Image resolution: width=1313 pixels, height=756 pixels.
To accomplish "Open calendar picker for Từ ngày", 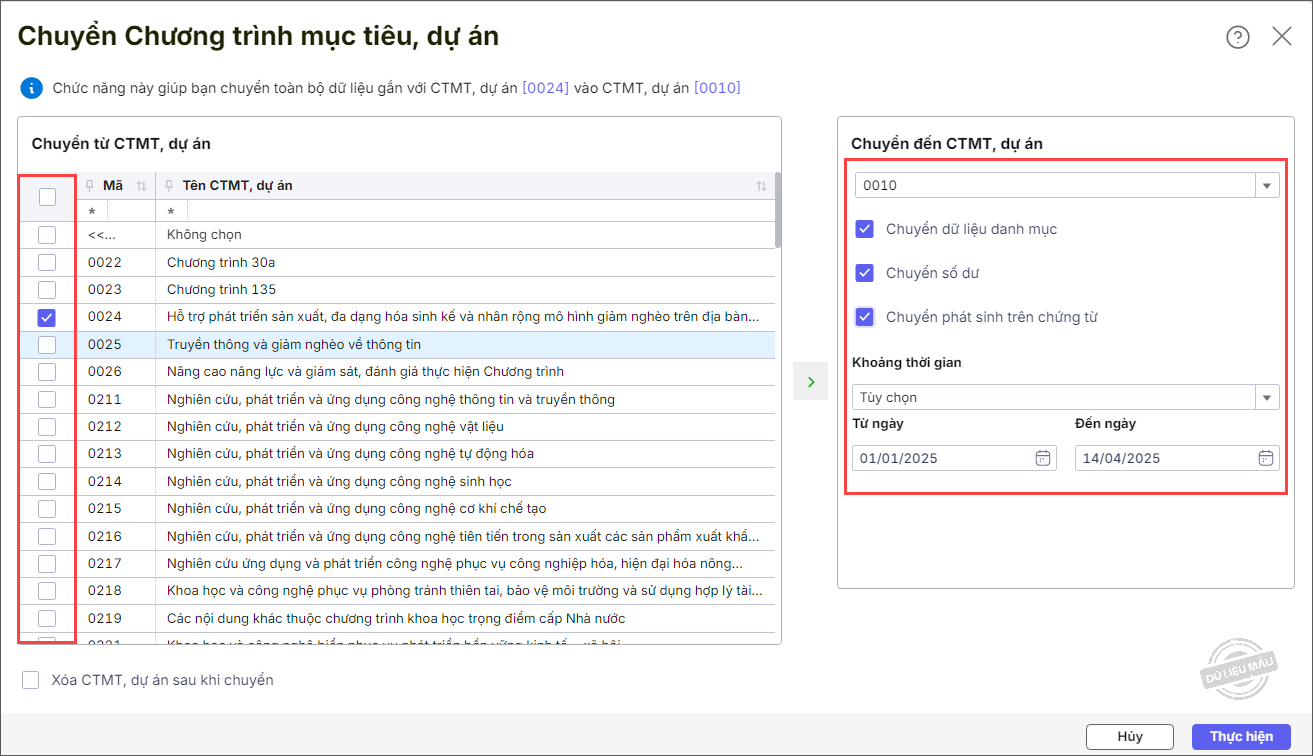I will click(1042, 458).
